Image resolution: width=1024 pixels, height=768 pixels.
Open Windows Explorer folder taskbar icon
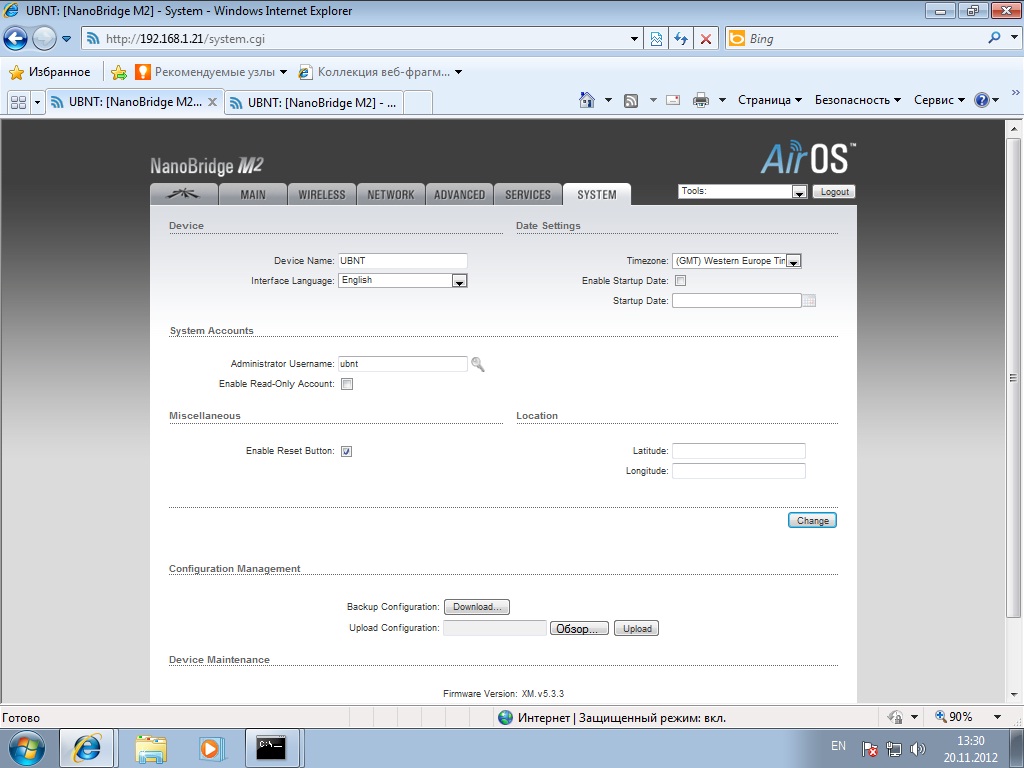tap(150, 748)
